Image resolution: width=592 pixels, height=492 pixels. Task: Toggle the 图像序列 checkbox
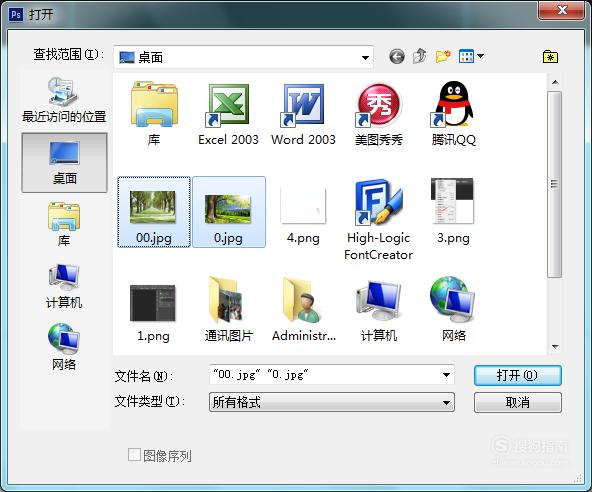coord(134,455)
